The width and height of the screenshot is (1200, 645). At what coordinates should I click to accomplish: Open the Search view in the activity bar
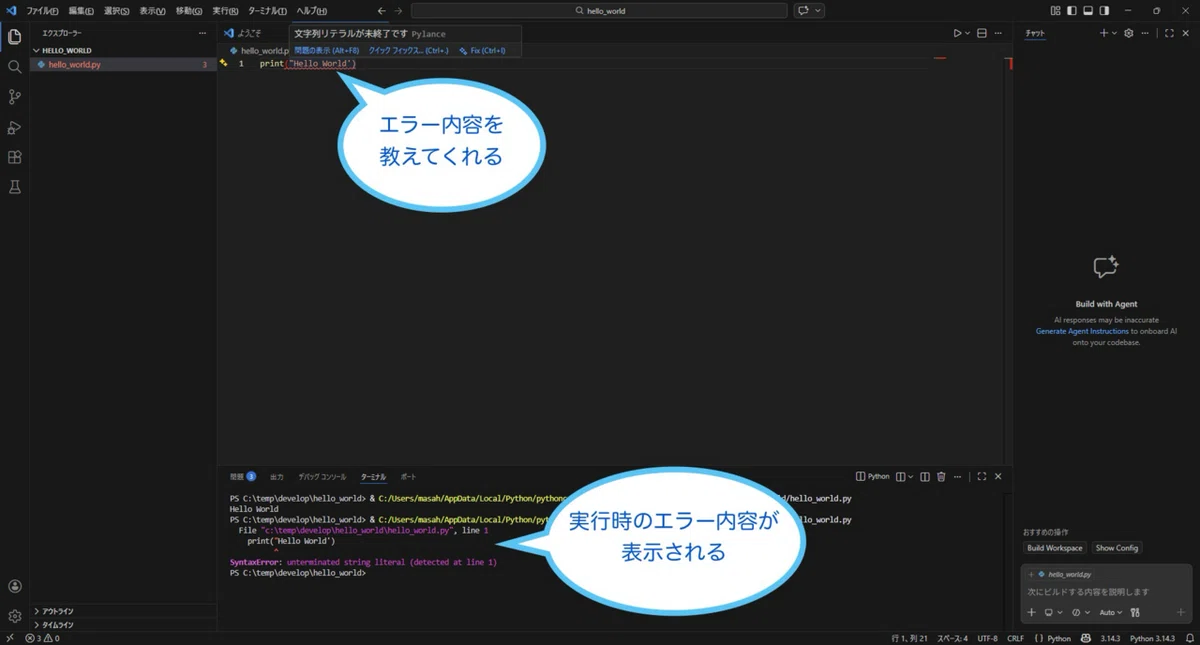[14, 67]
